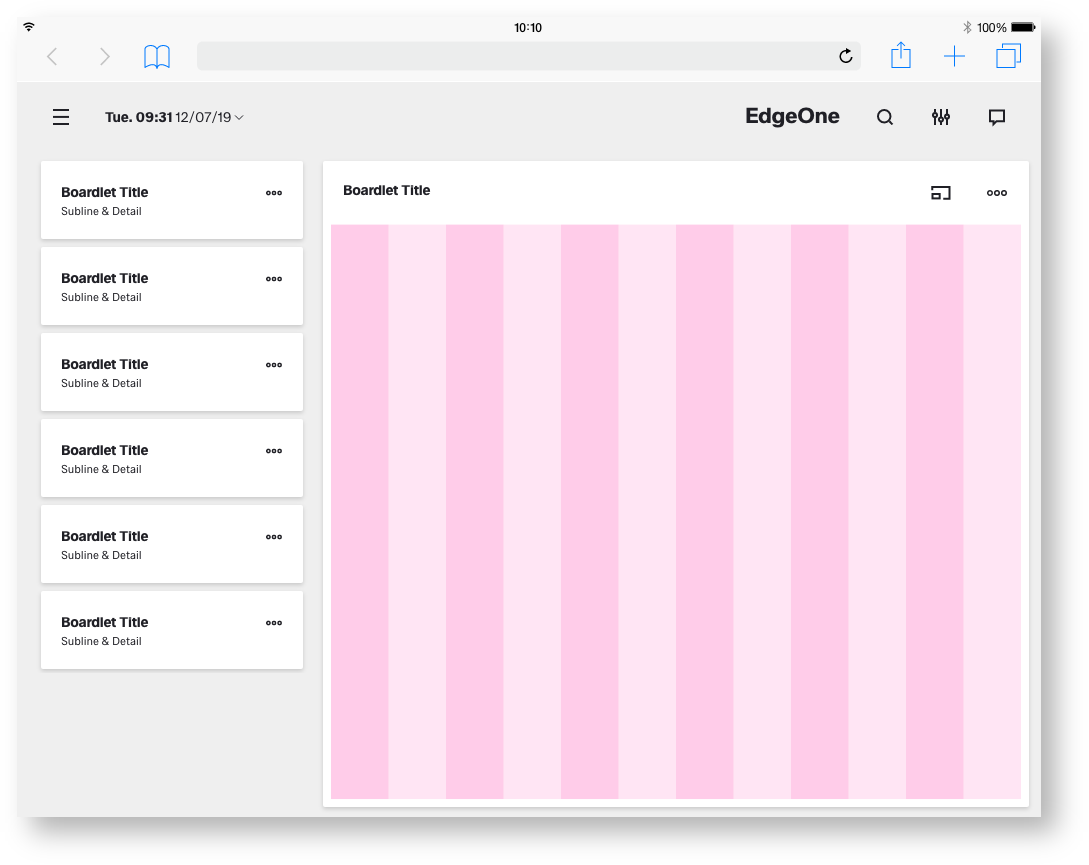Click the main boardlet resize view icon
This screenshot has width=1089, height=865.
[x=940, y=193]
